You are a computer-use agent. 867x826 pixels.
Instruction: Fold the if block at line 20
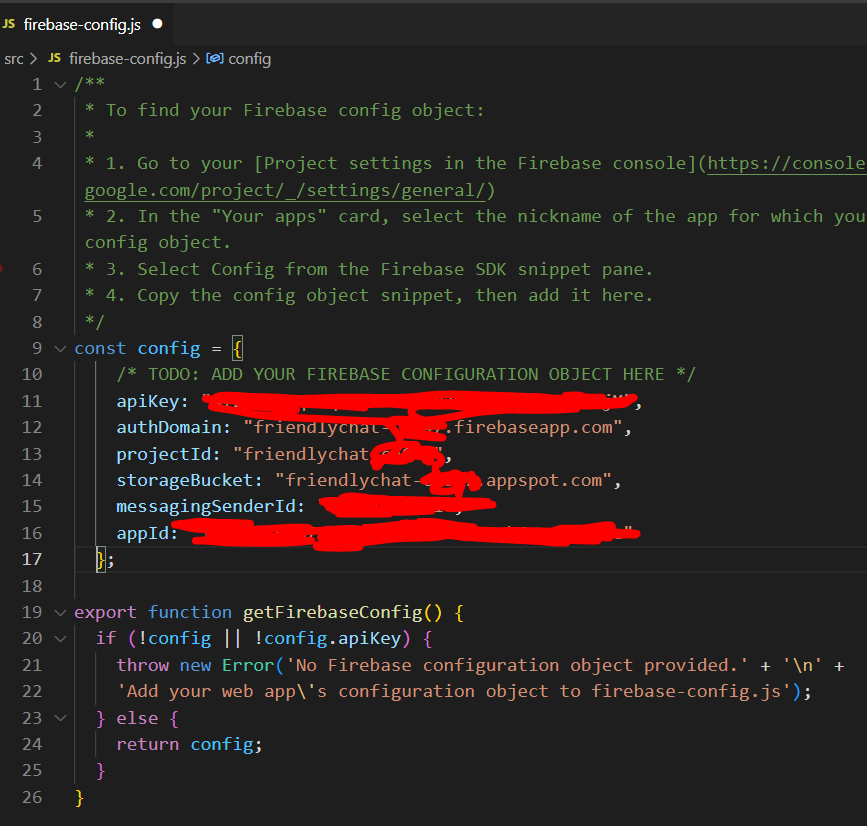60,639
